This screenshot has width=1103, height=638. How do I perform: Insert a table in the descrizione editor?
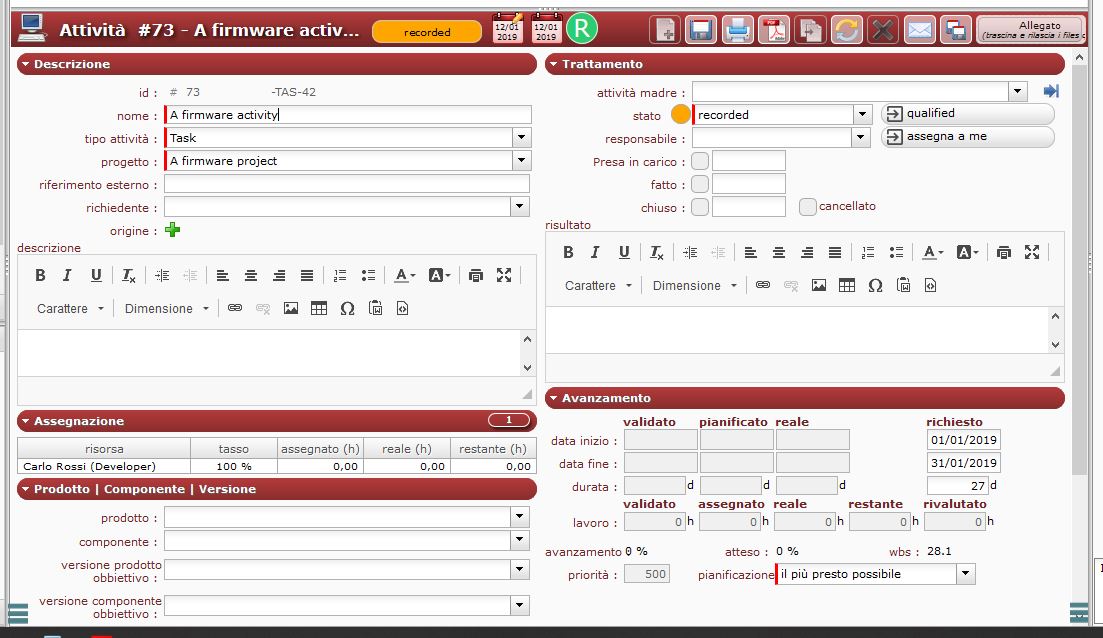(319, 309)
